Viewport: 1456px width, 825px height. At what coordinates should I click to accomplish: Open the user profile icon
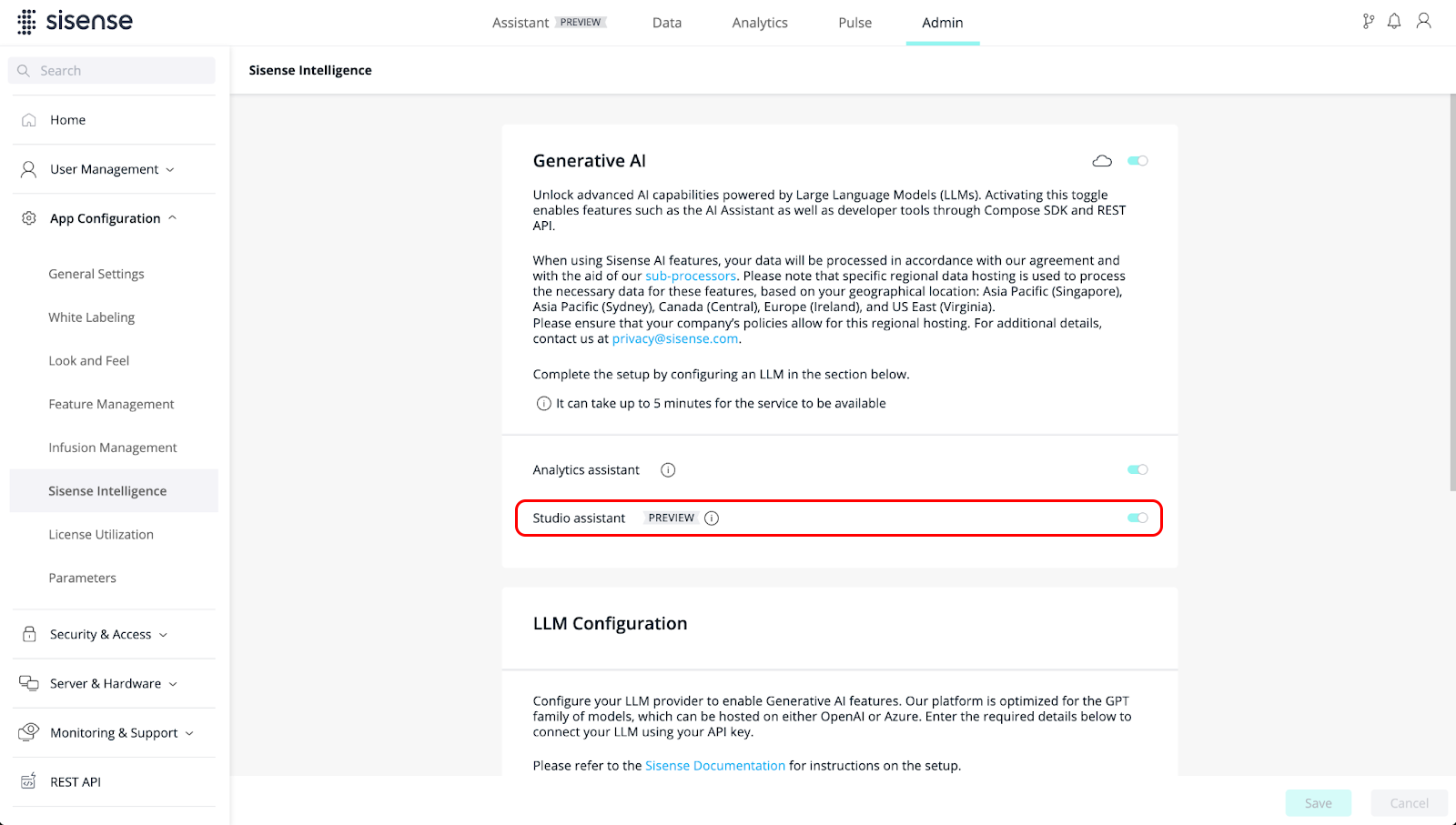[1424, 21]
